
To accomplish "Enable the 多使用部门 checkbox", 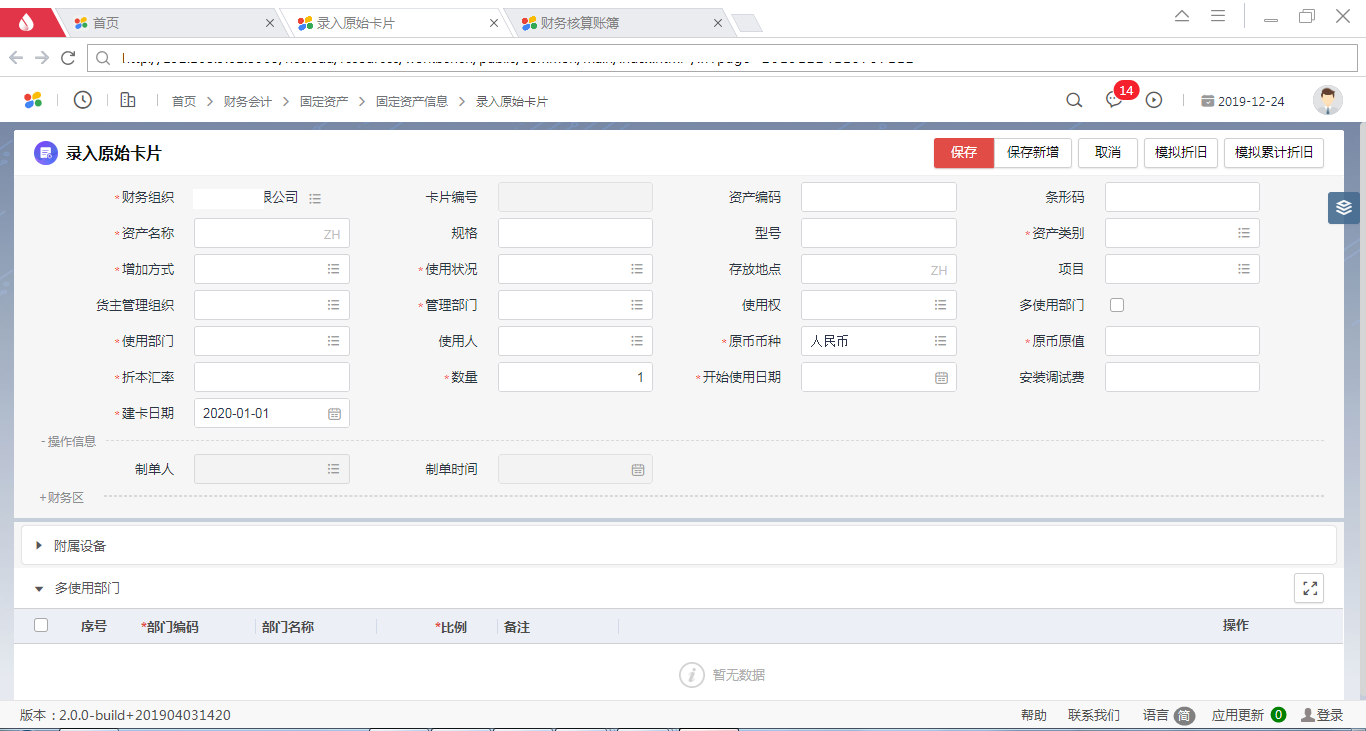I will pos(1117,305).
